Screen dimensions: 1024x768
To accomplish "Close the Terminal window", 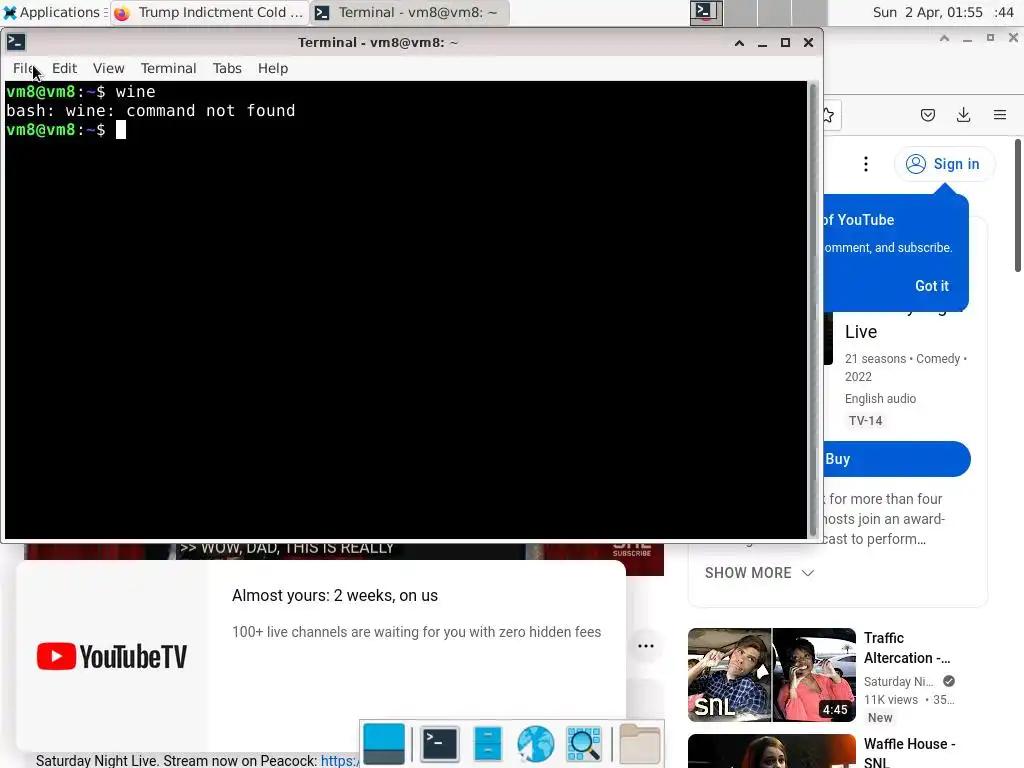I will (x=808, y=42).
